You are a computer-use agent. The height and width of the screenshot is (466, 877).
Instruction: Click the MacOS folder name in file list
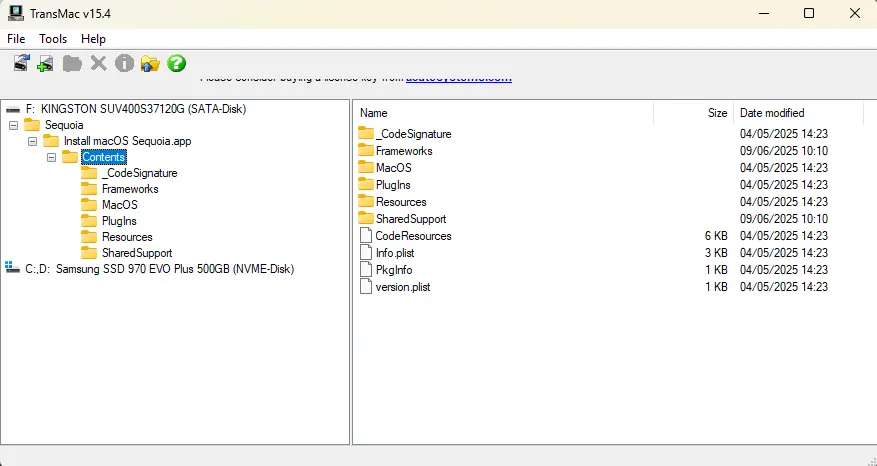394,168
